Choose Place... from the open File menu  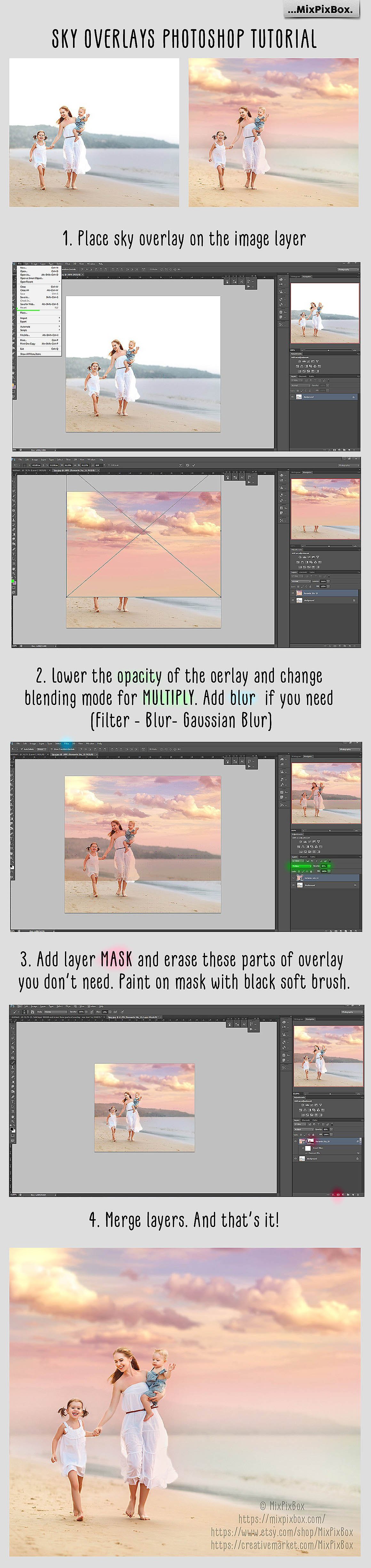(24, 313)
